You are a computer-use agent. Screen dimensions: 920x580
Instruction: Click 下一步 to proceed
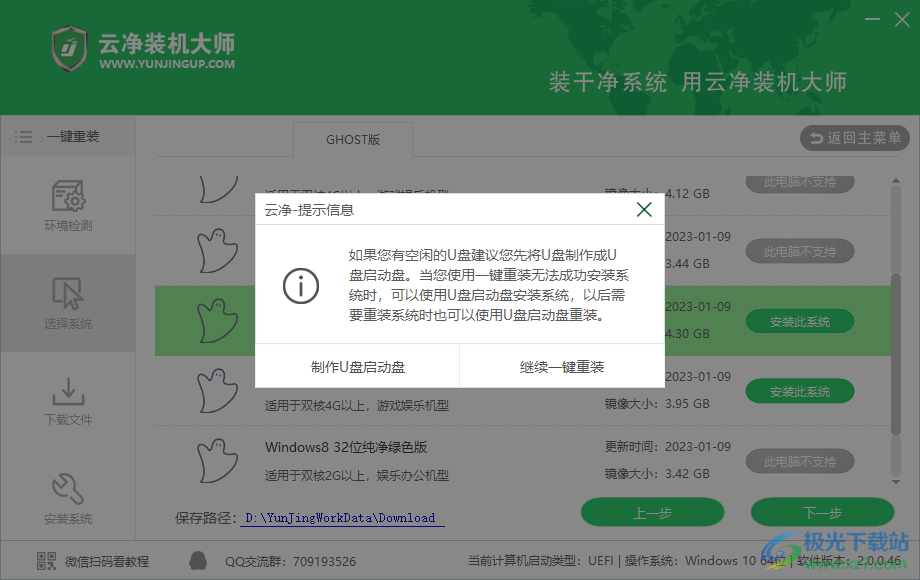tap(822, 512)
